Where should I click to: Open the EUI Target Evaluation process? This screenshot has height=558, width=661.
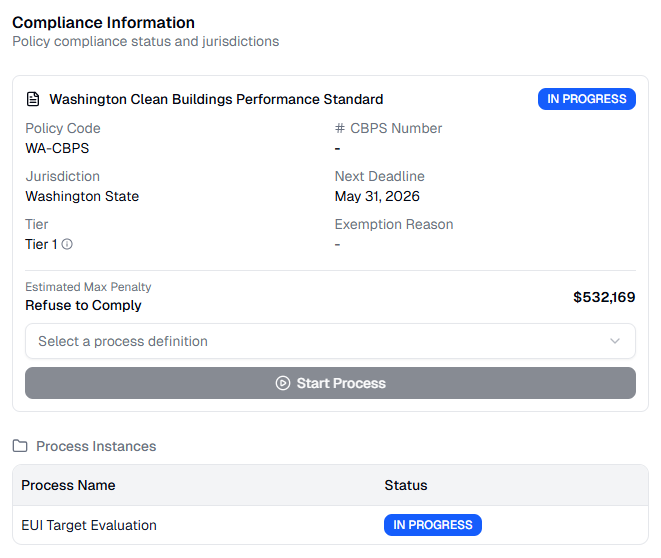tap(89, 525)
